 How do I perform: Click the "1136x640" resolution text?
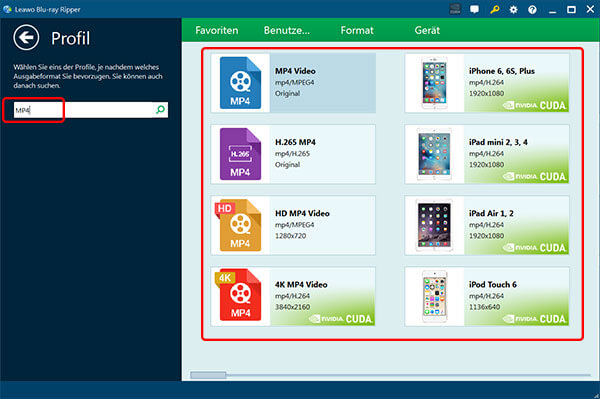[484, 307]
